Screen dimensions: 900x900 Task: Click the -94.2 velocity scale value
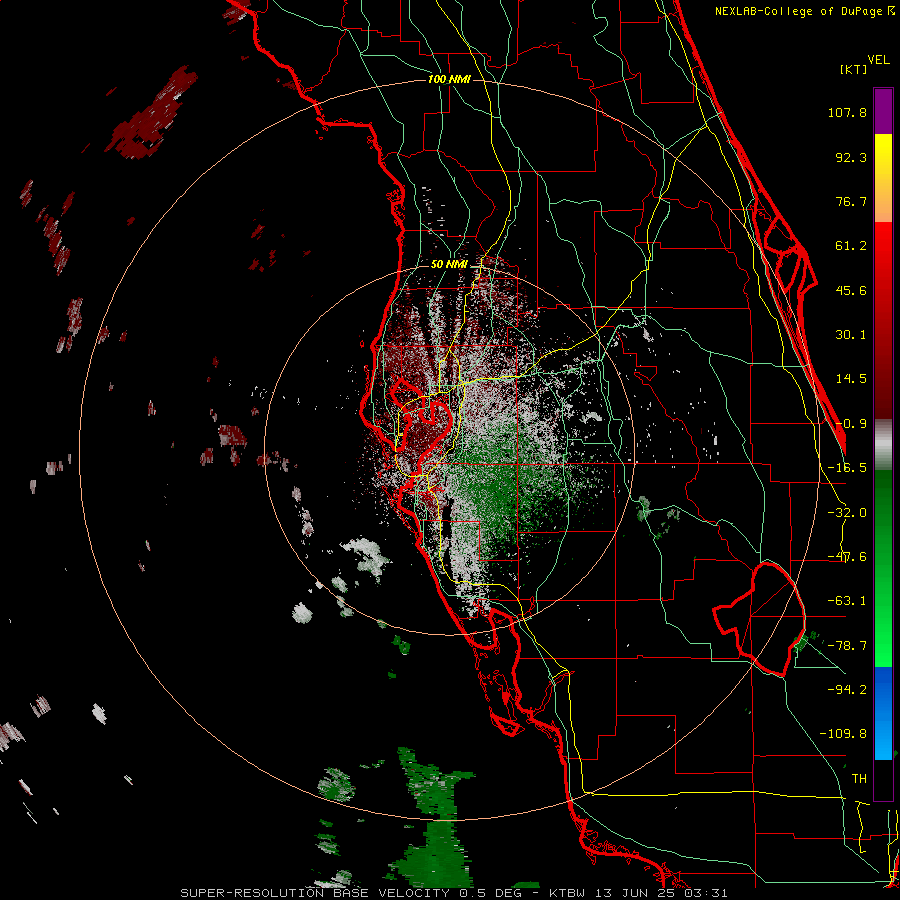tap(847, 689)
